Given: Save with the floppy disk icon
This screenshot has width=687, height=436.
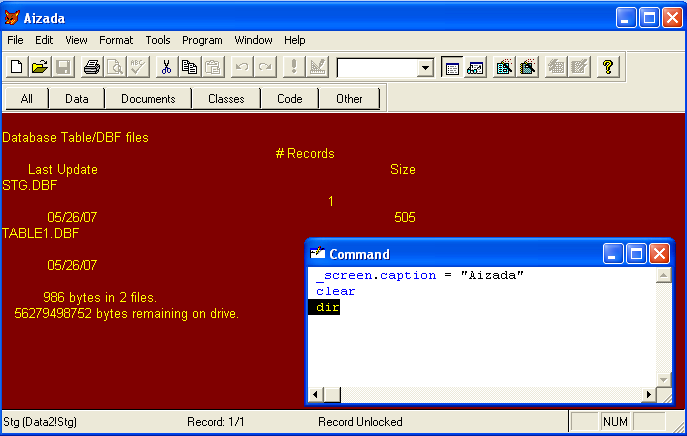Looking at the screenshot, I should pos(63,67).
